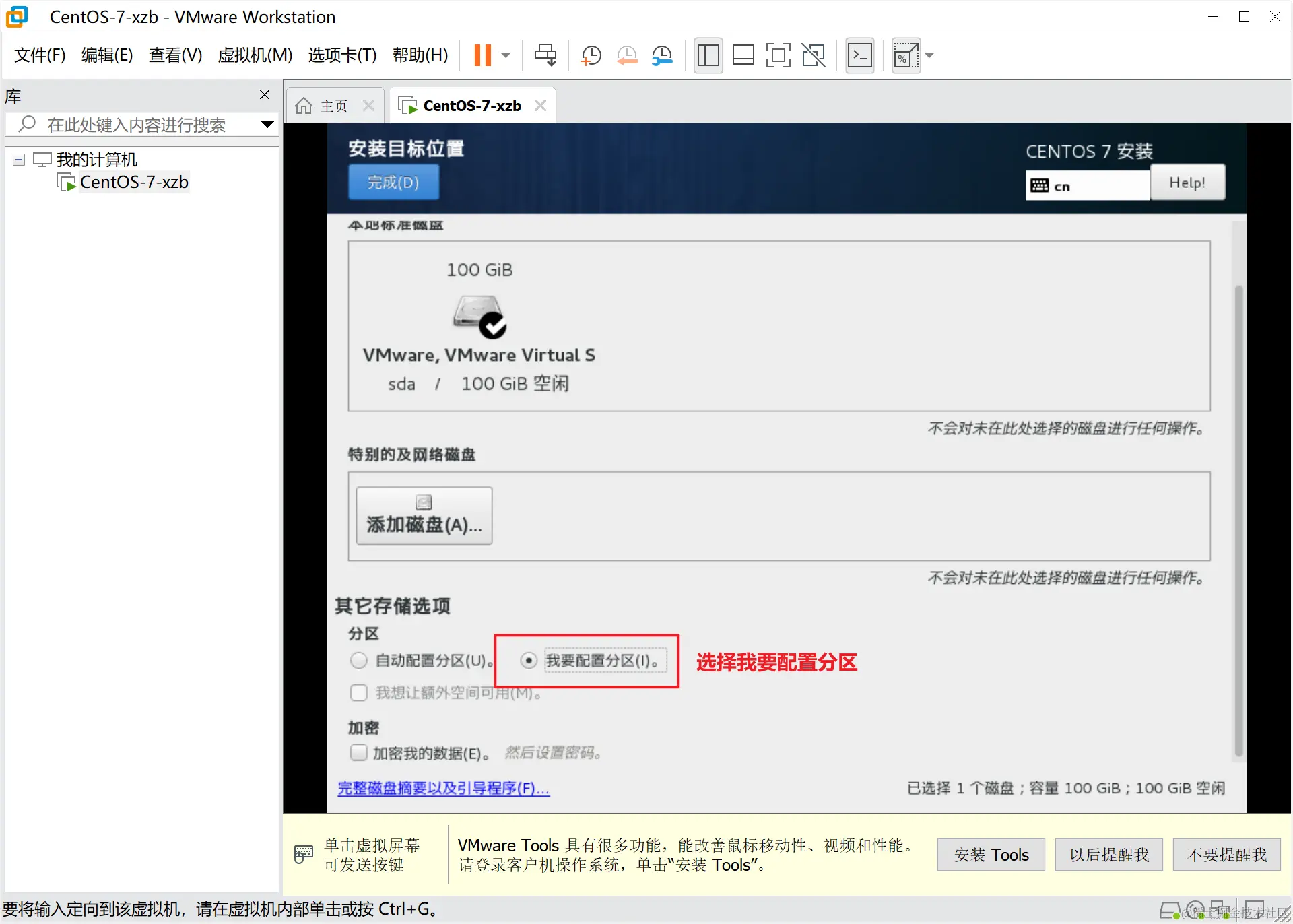The width and height of the screenshot is (1293, 924).
Task: Open the 选项卡(T) menu
Action: pyautogui.click(x=342, y=55)
